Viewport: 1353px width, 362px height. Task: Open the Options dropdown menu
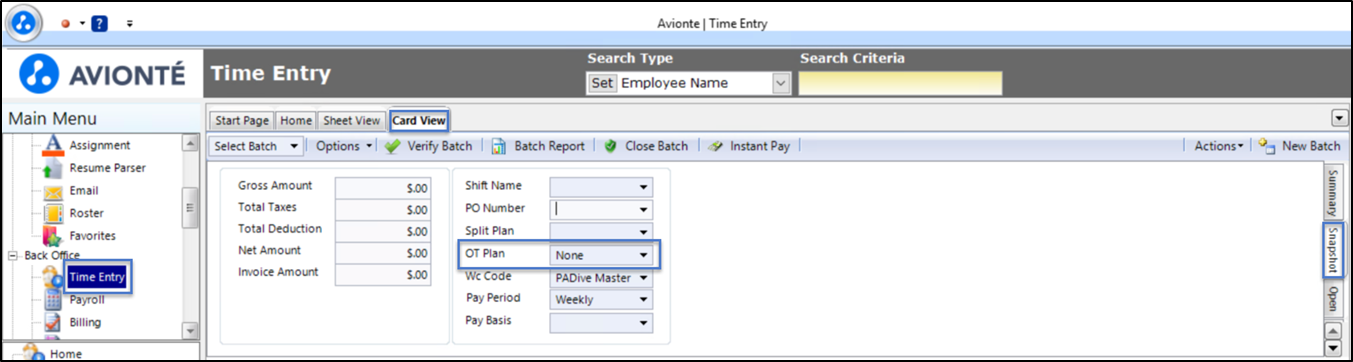(343, 146)
